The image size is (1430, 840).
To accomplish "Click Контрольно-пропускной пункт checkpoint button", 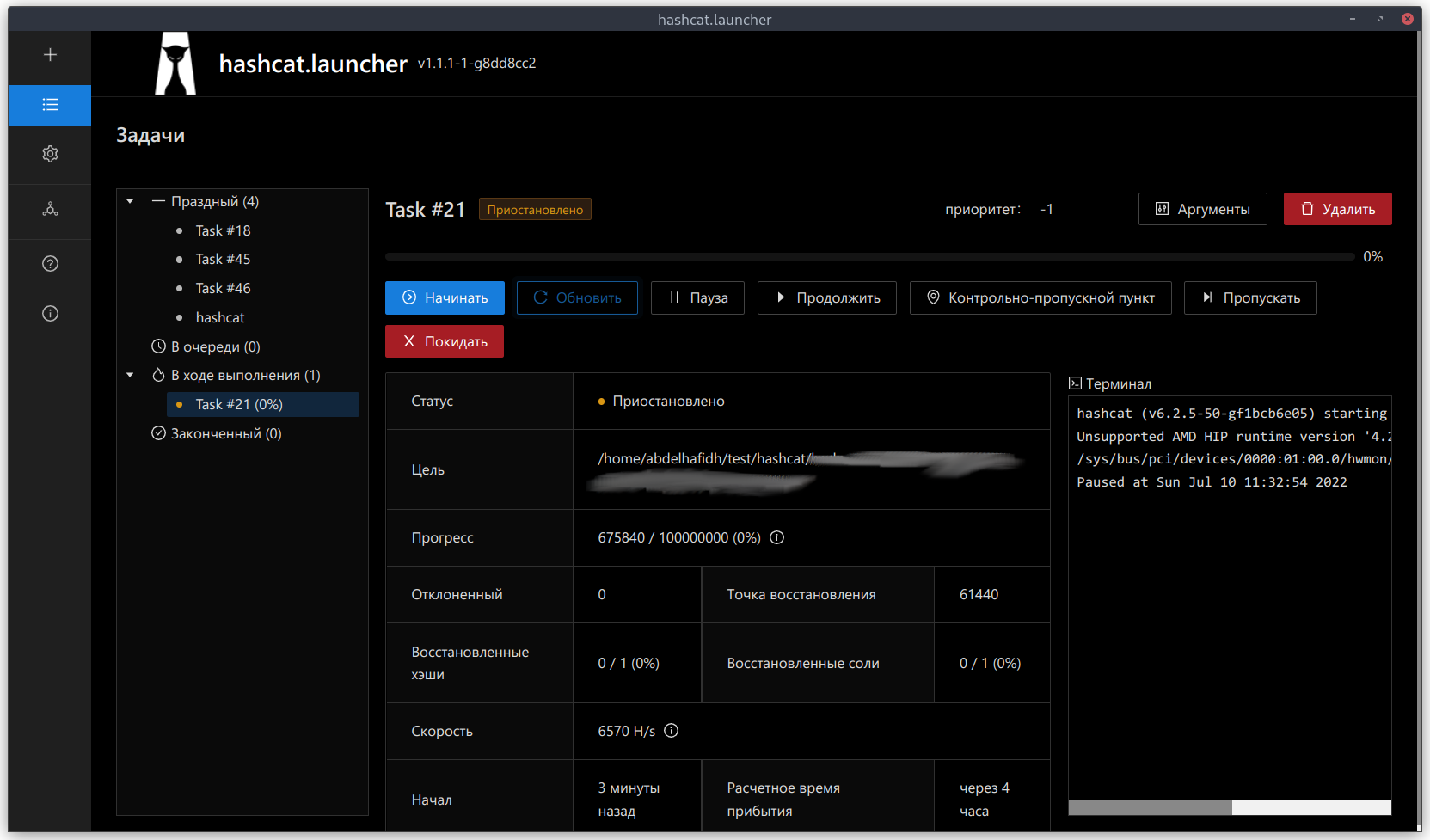I will (1040, 297).
